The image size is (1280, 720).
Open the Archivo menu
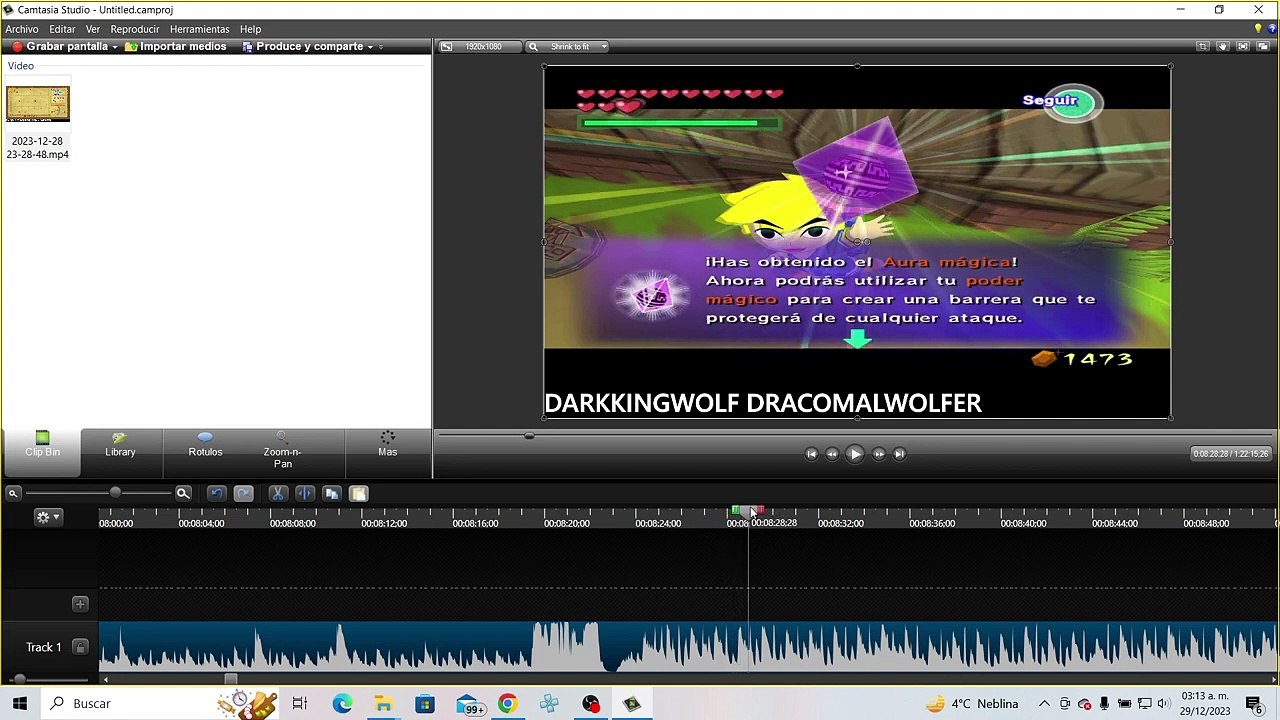tap(22, 29)
